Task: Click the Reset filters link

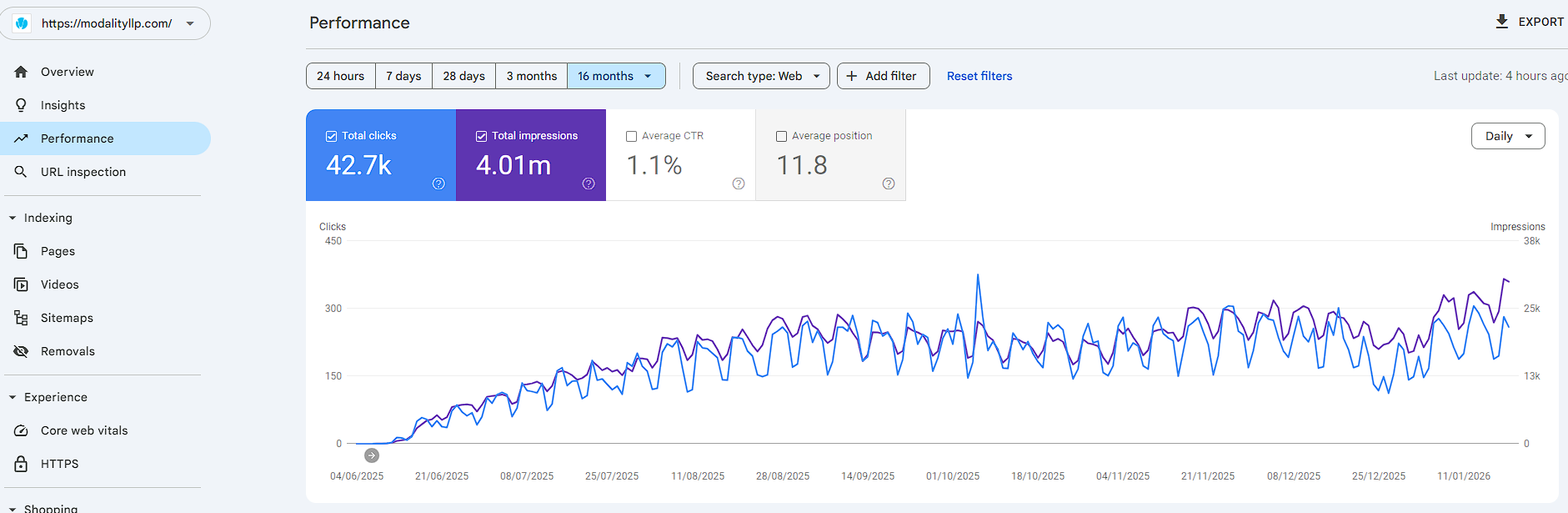Action: 979,76
